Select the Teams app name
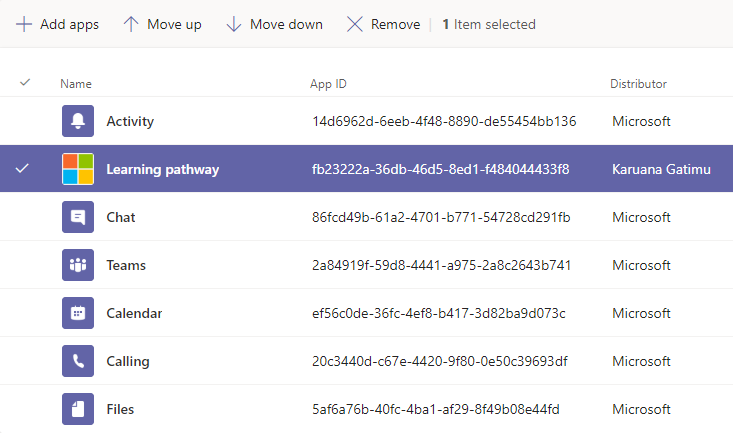The height and width of the screenshot is (433, 733). click(126, 265)
